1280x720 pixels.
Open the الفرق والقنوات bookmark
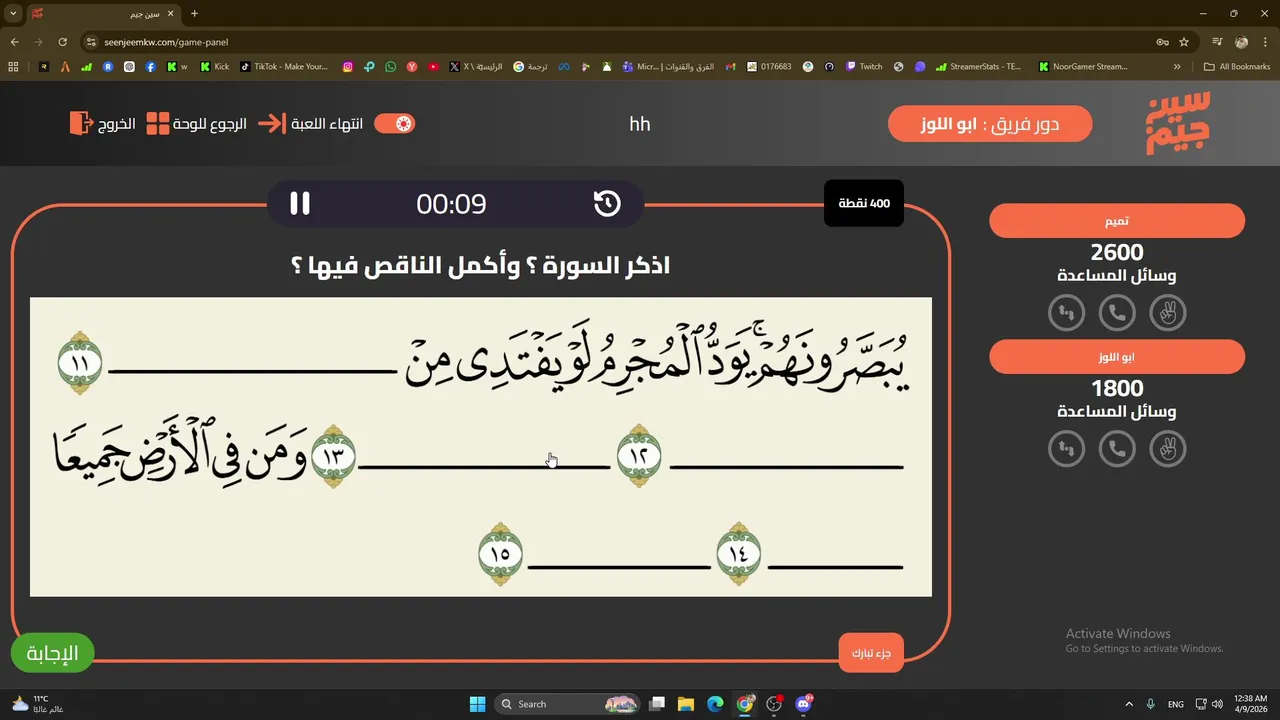668,67
